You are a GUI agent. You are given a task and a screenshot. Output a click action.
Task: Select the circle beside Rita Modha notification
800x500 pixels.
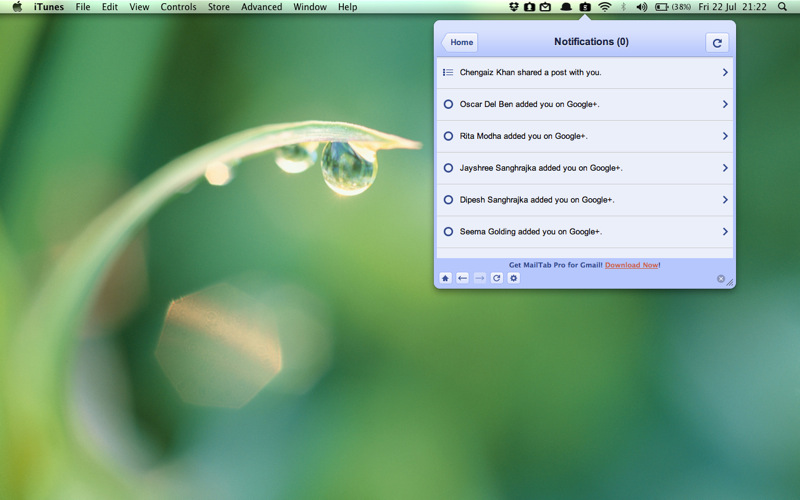point(448,136)
